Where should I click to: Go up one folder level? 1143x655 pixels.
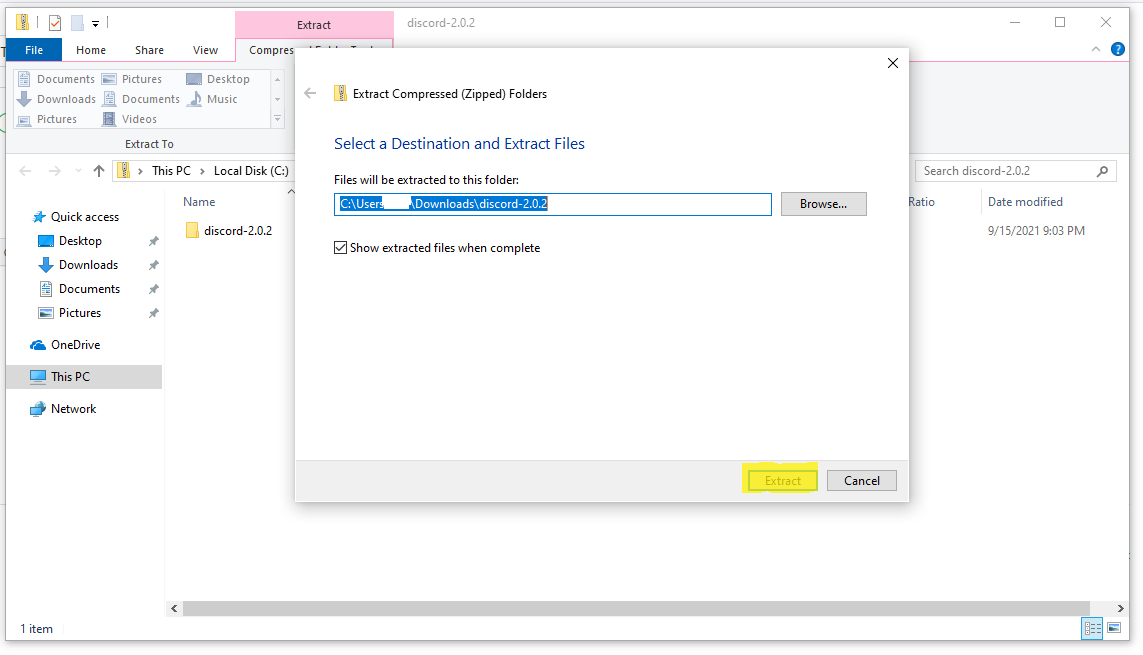(99, 171)
